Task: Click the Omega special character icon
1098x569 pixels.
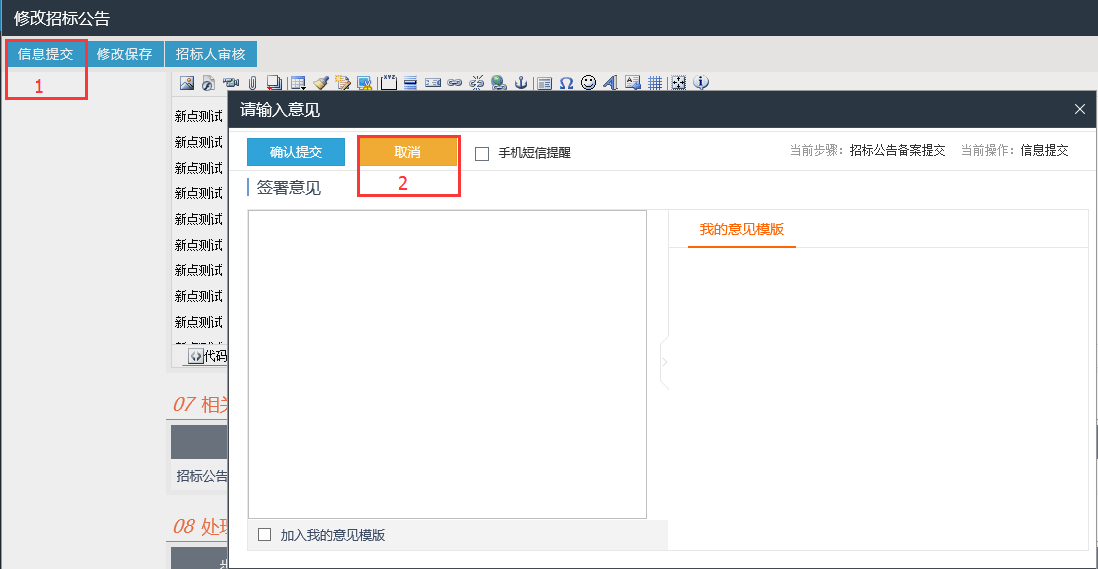Action: point(566,83)
